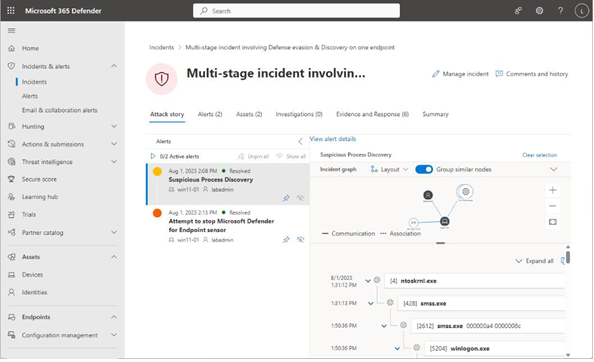Zoom out of the incident graph

[x=553, y=206]
